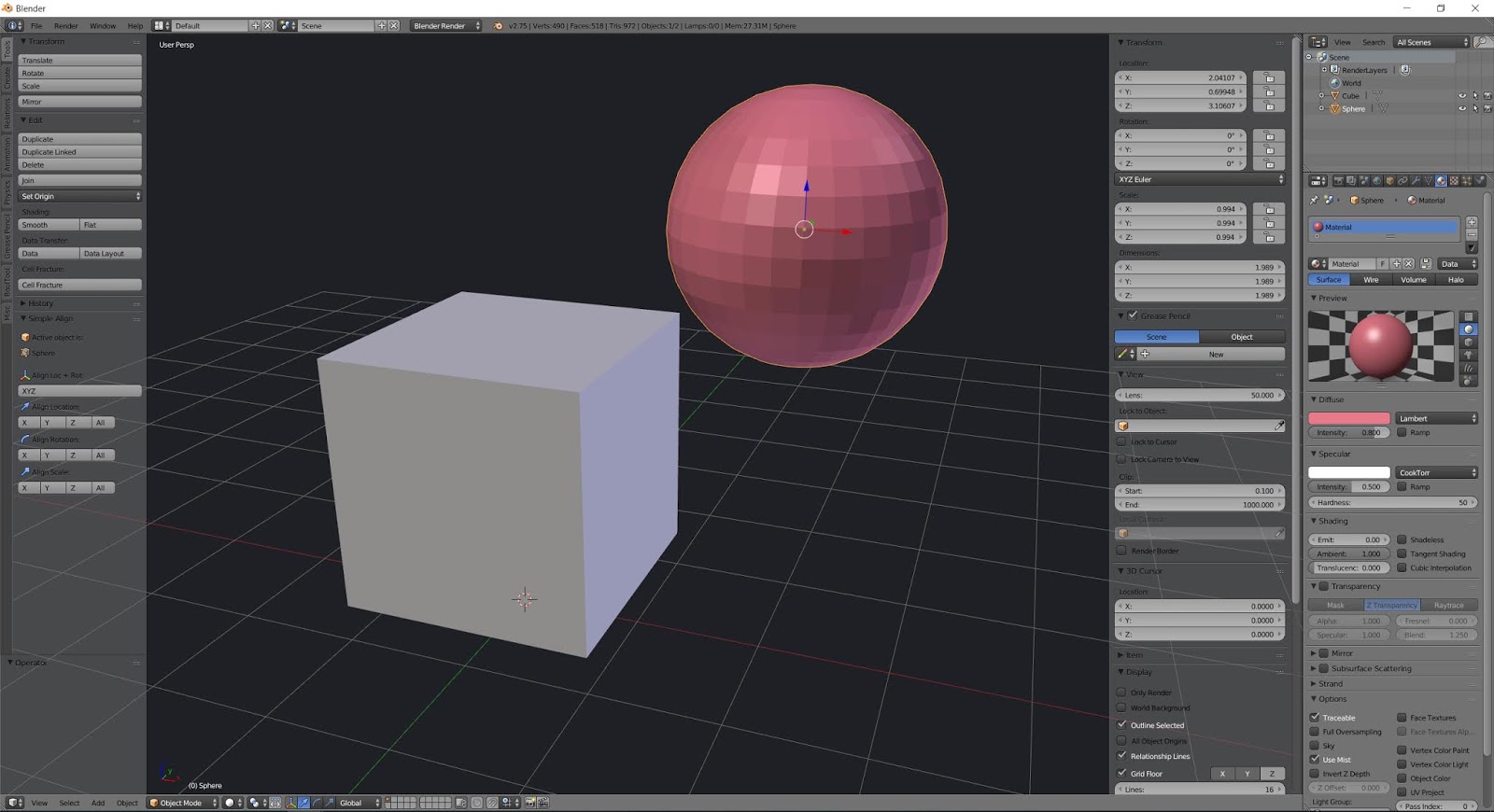Click the outliner search magnifier icon
Viewport: 1494px width, 812px height.
tap(1482, 42)
